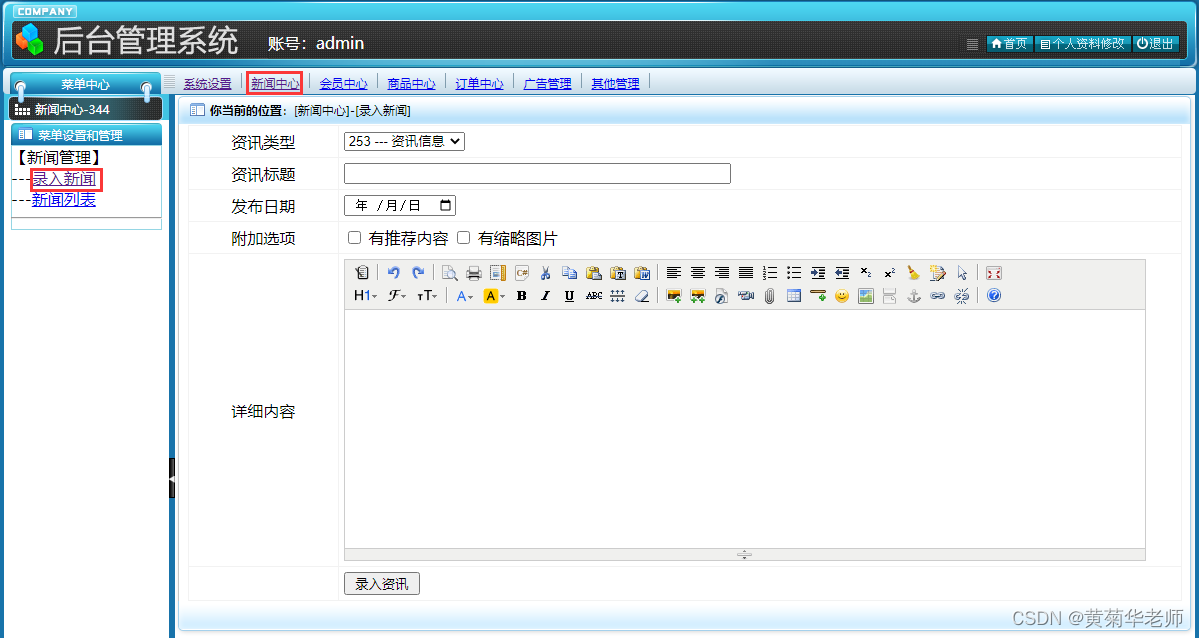1199x638 pixels.
Task: Toggle HTML source code view in editor
Action: pyautogui.click(x=362, y=273)
